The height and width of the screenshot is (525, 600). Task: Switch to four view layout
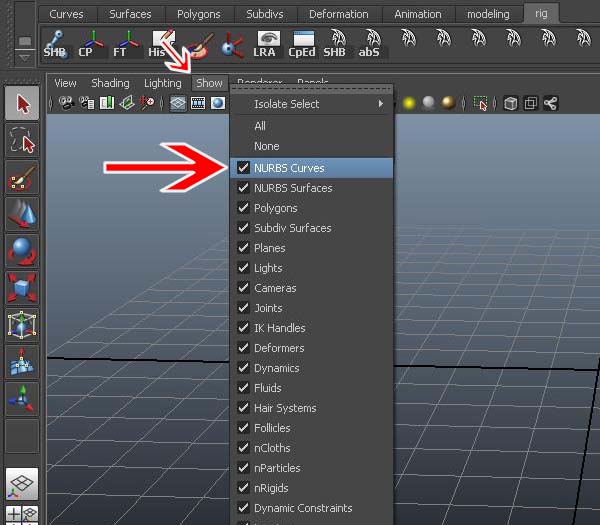click(x=22, y=515)
